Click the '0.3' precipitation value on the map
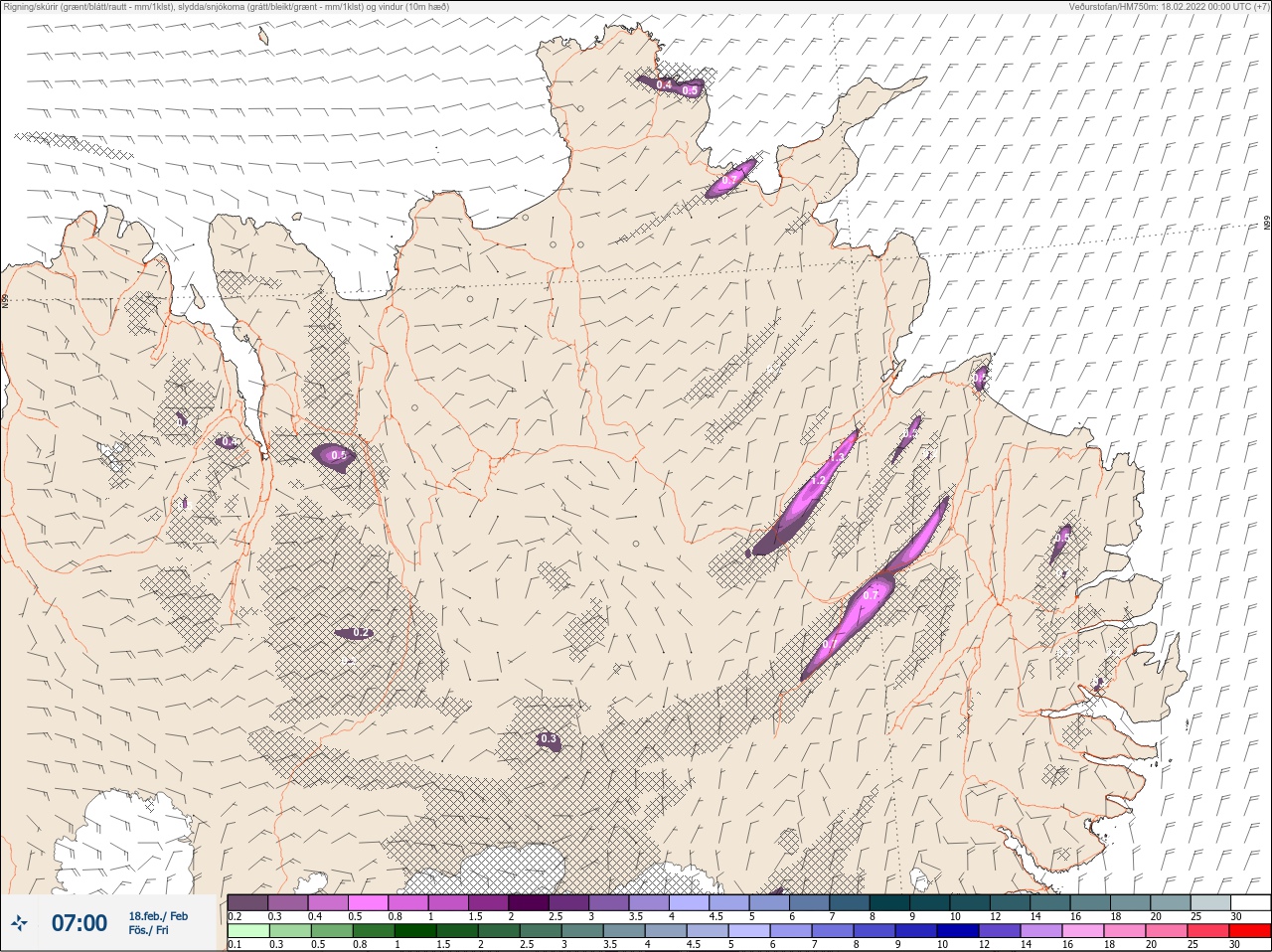The width and height of the screenshot is (1272, 952). click(x=549, y=738)
